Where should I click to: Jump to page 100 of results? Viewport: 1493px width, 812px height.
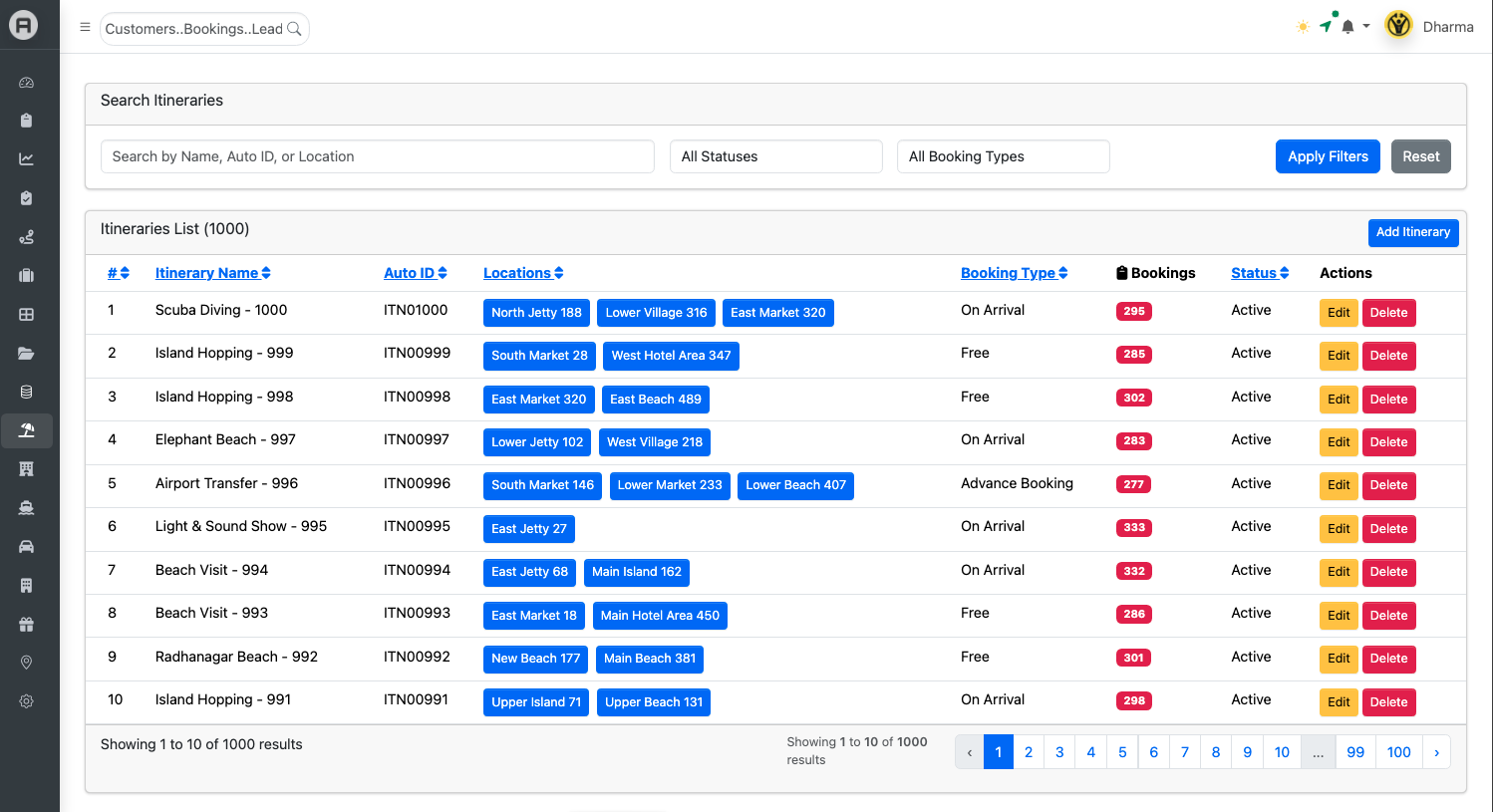1399,752
